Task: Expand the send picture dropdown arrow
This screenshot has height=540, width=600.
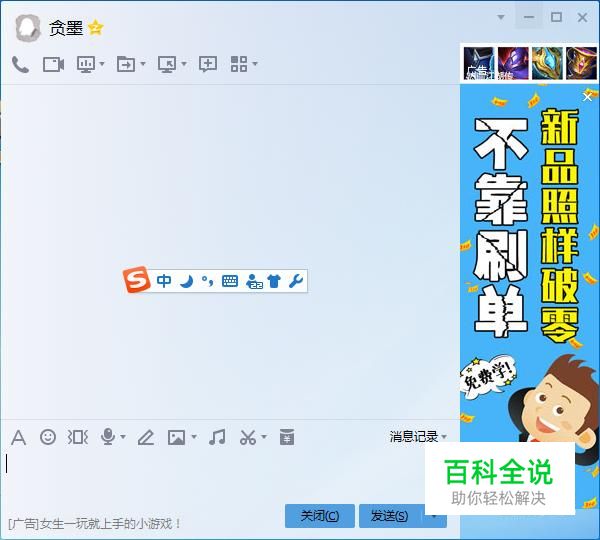Action: coord(194,437)
